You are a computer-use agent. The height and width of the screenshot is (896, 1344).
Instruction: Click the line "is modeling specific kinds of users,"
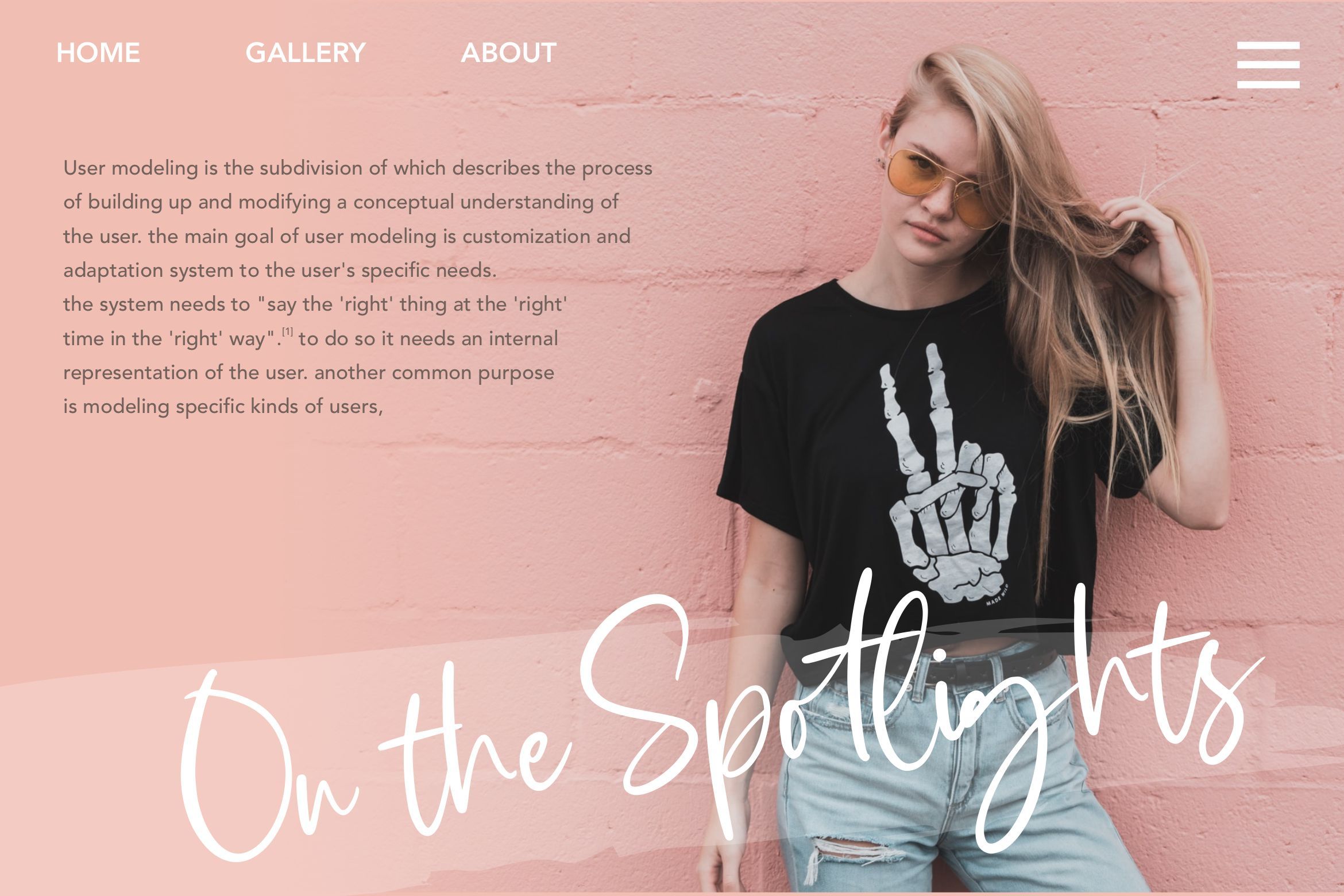[223, 407]
